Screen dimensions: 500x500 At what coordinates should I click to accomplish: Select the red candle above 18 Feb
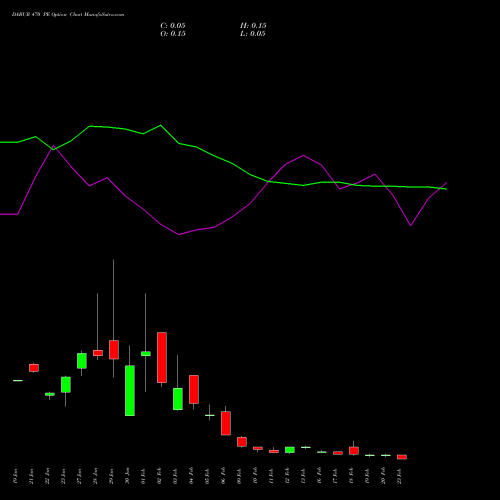(x=354, y=451)
